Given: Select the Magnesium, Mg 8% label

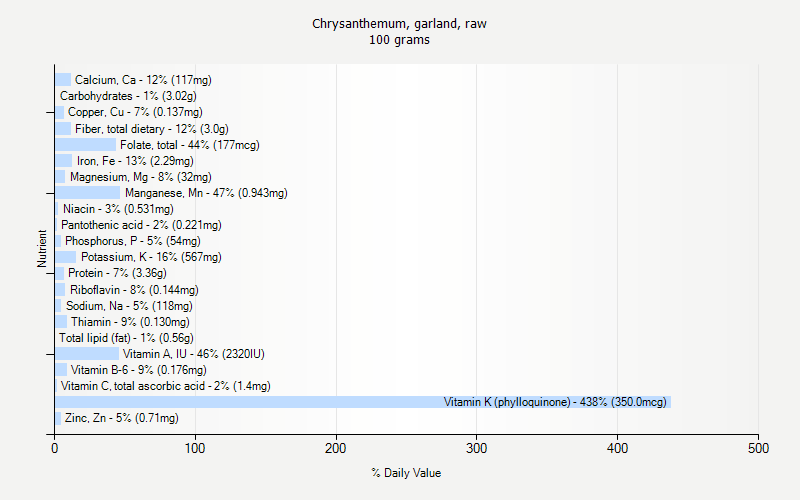Looking at the screenshot, I should tap(141, 177).
